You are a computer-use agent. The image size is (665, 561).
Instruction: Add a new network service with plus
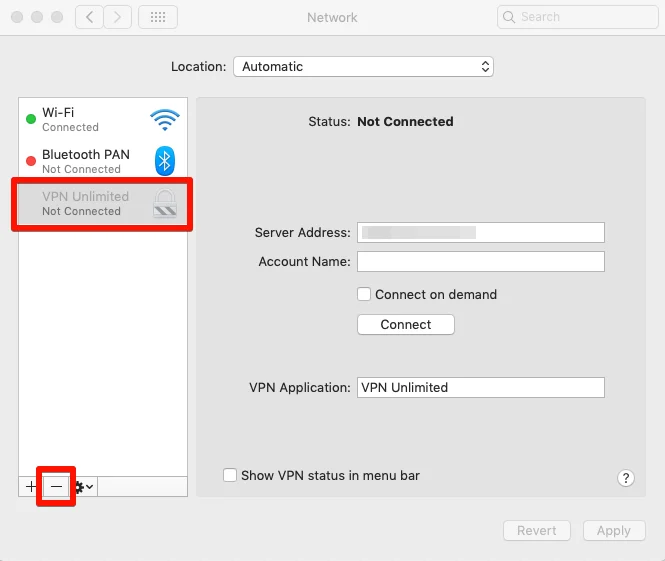coord(31,486)
